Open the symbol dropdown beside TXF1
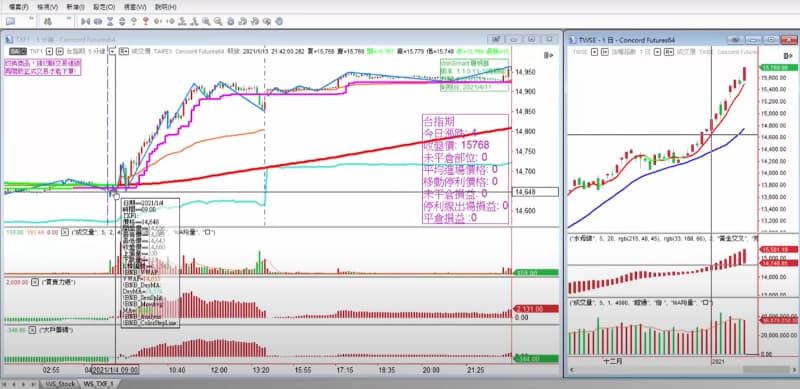 (49, 51)
